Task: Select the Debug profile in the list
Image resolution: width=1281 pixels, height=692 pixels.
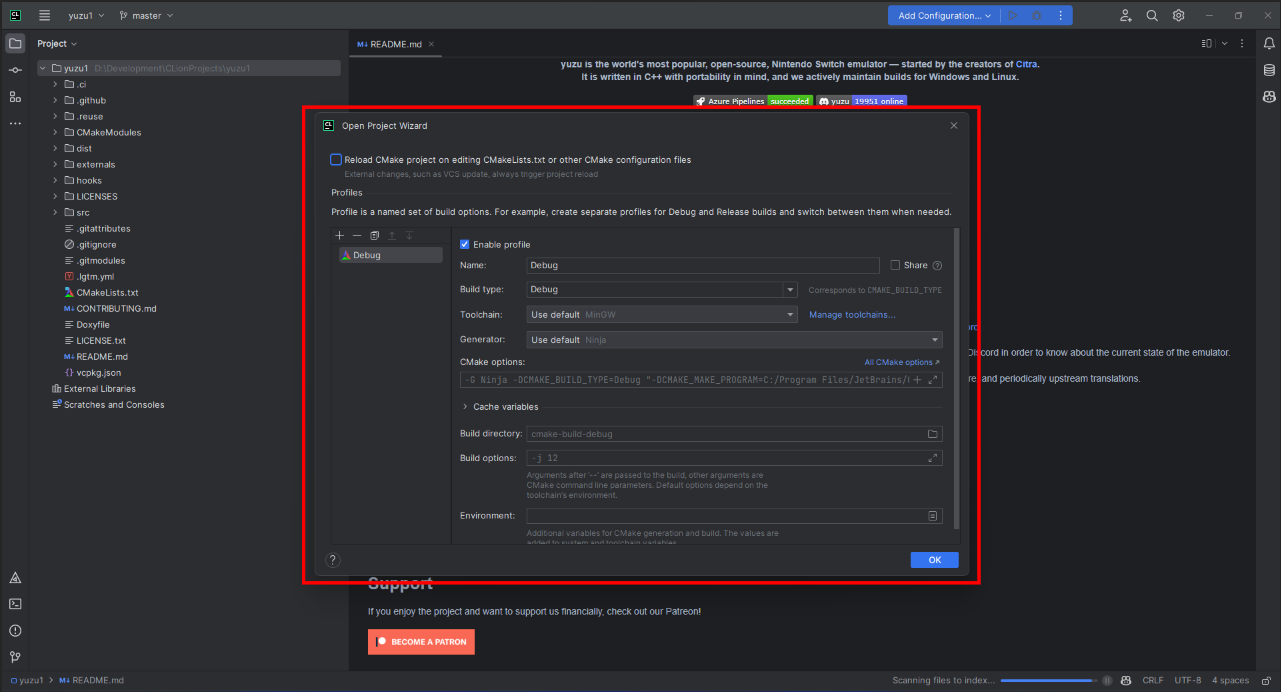Action: point(390,255)
